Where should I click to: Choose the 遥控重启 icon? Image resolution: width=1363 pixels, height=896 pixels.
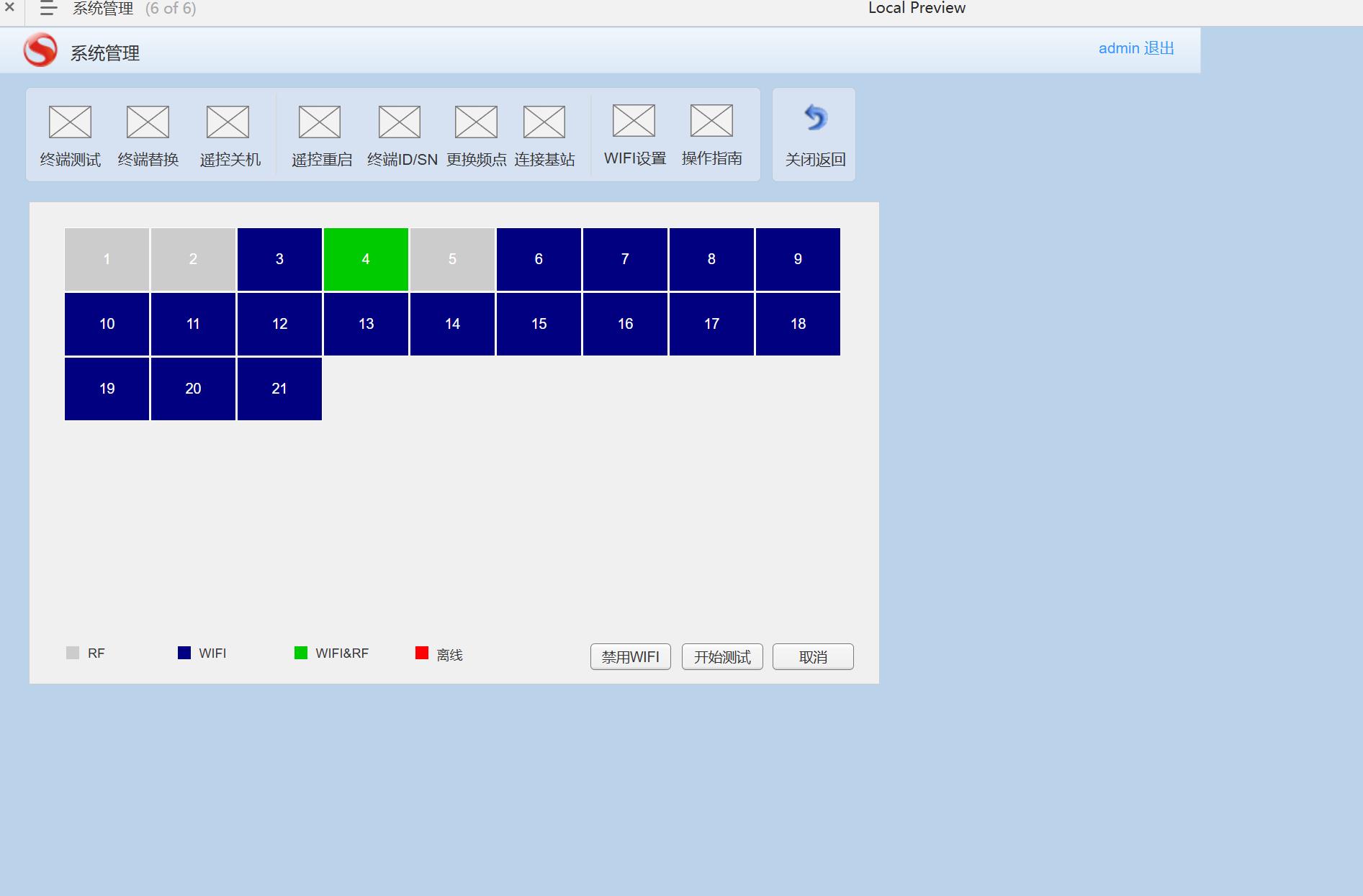point(320,122)
